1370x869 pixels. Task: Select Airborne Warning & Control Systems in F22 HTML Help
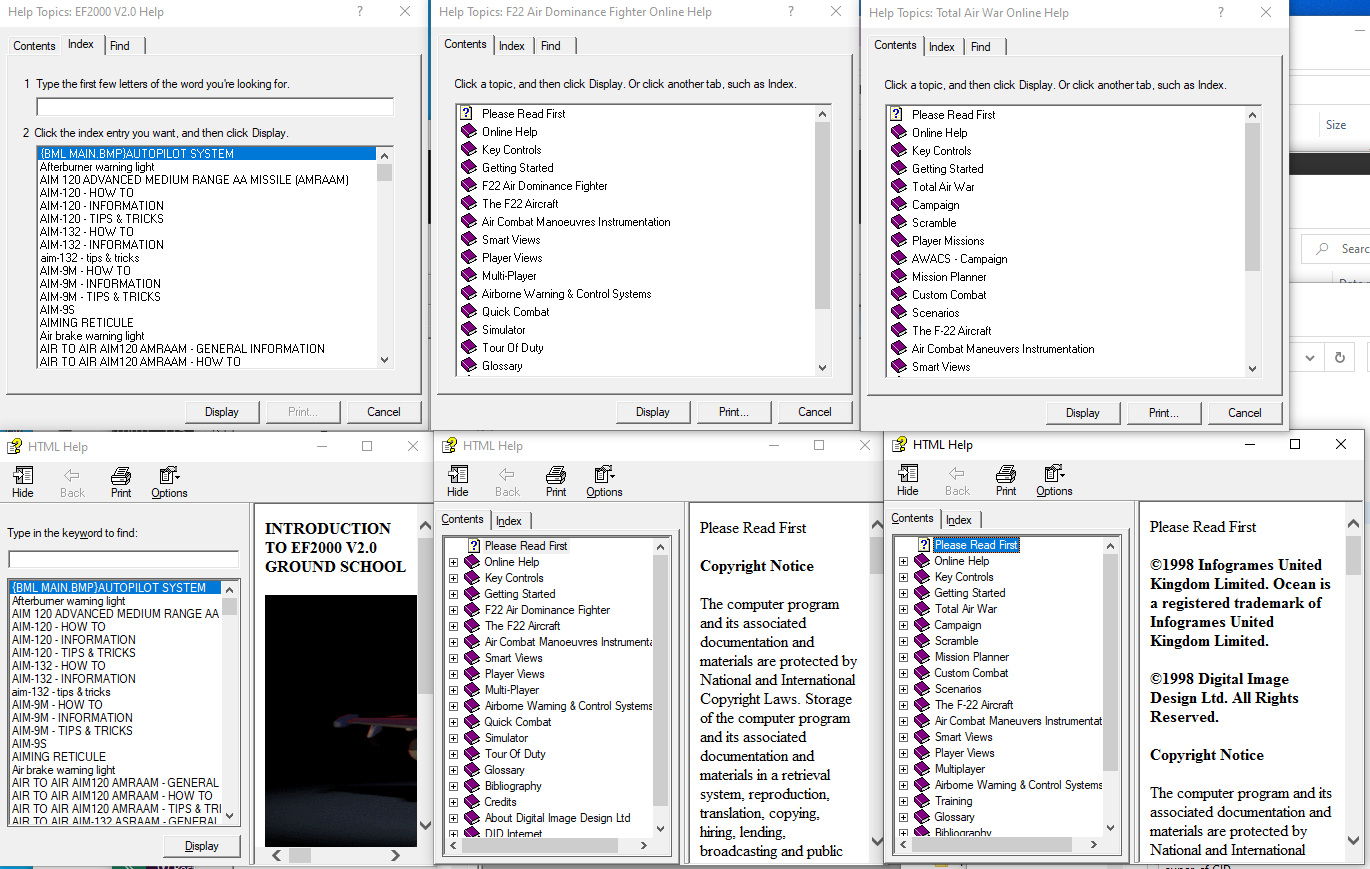568,706
